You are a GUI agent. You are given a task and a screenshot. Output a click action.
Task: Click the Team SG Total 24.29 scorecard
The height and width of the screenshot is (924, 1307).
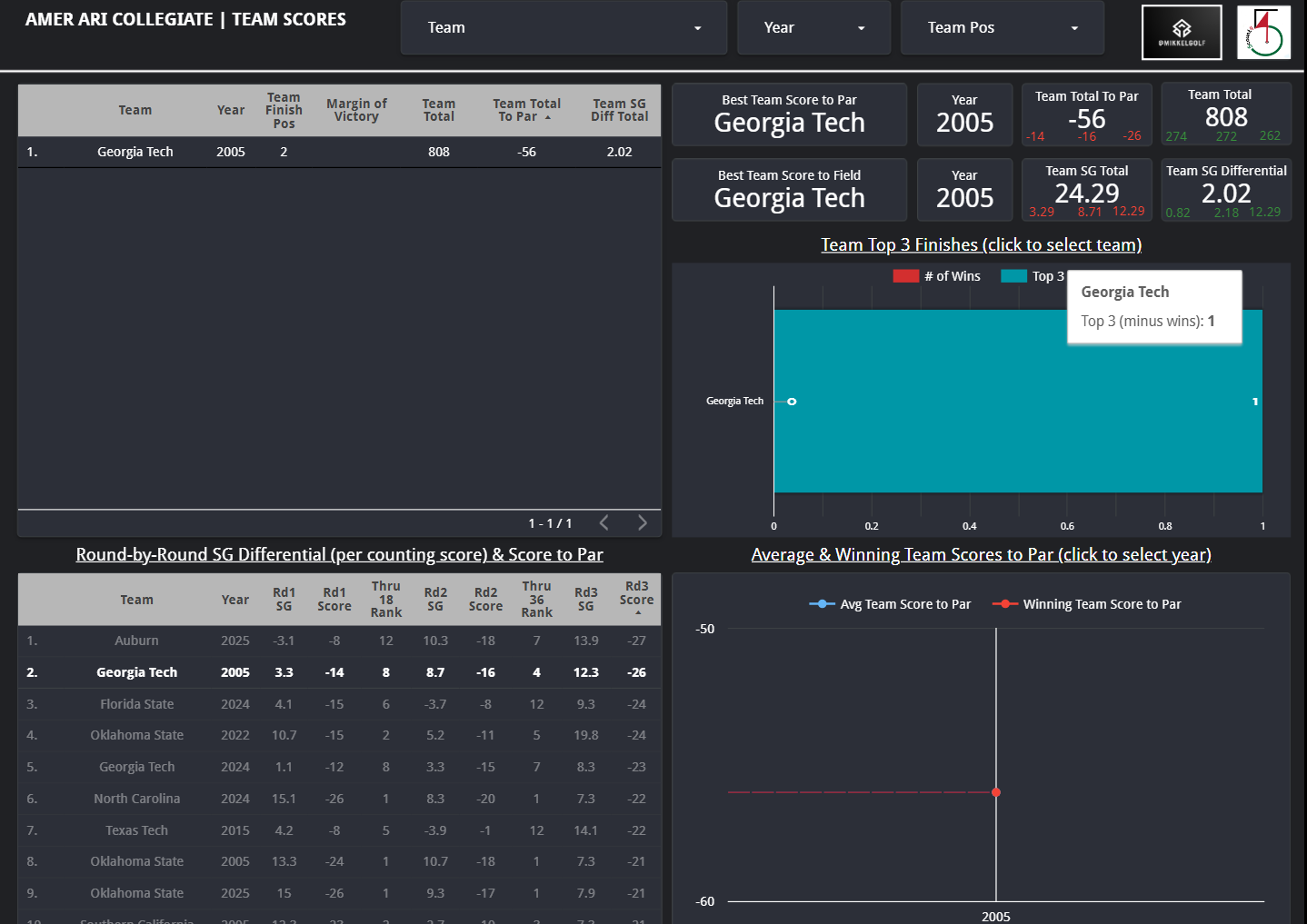tap(1087, 190)
